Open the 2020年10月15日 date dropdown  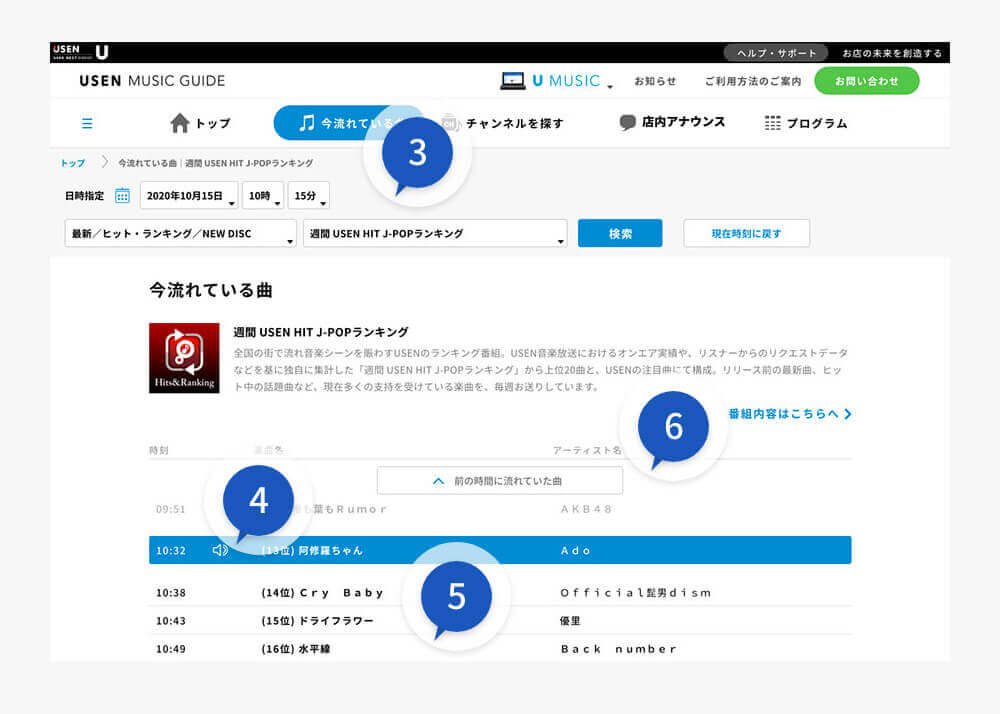(x=189, y=195)
